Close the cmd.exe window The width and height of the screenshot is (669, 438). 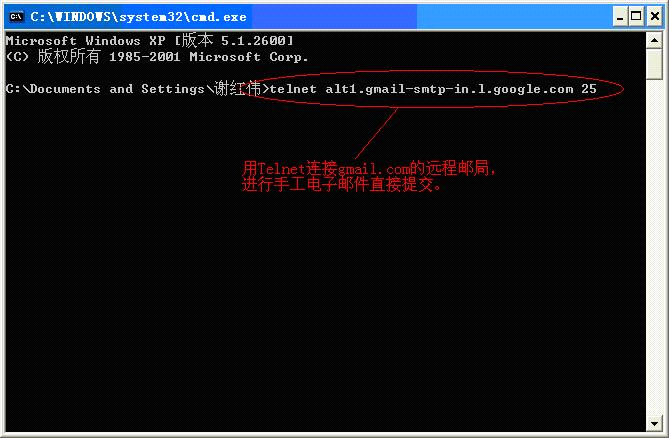tap(655, 17)
